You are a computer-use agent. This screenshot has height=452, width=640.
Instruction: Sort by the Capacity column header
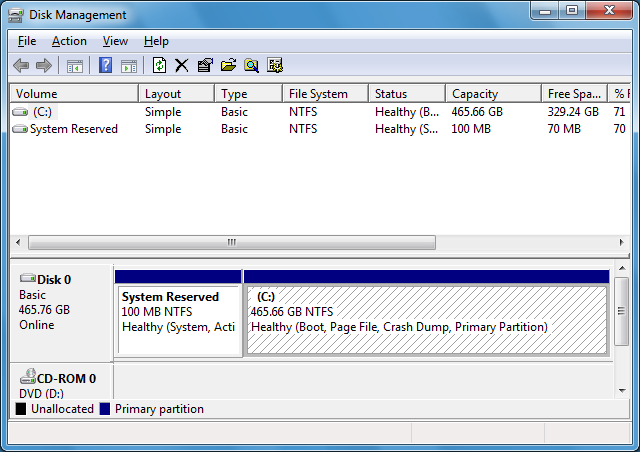tap(494, 94)
